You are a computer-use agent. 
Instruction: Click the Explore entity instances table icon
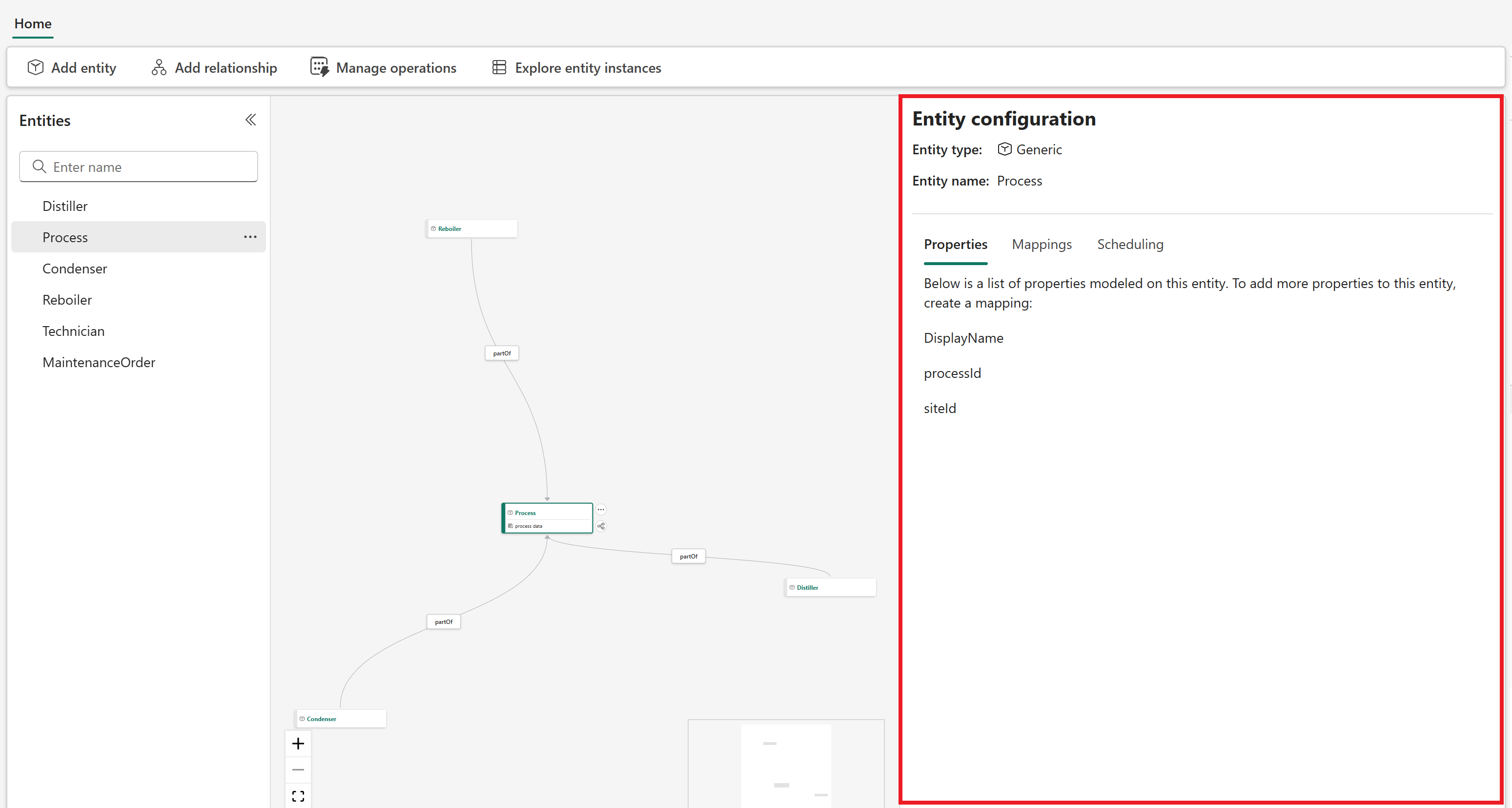[x=499, y=67]
